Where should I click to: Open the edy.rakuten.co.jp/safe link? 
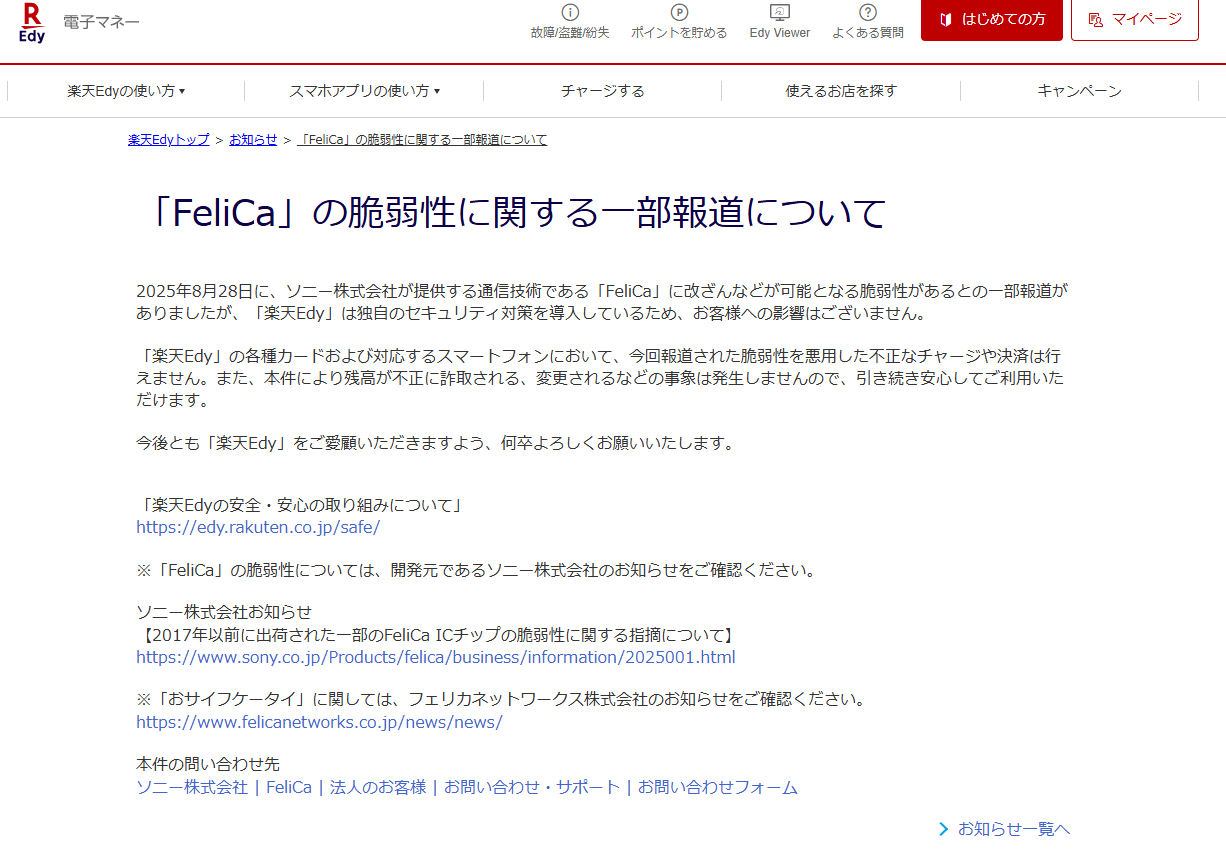click(x=258, y=527)
